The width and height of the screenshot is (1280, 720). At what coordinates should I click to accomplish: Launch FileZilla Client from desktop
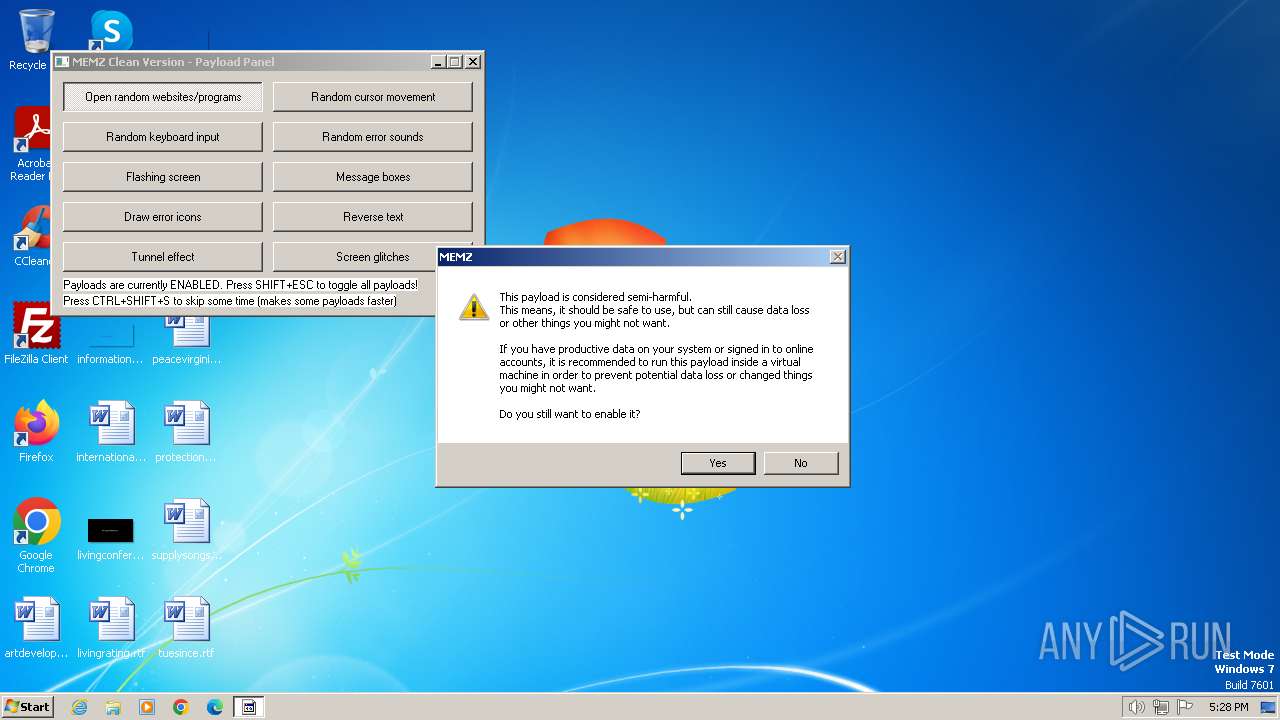point(36,333)
